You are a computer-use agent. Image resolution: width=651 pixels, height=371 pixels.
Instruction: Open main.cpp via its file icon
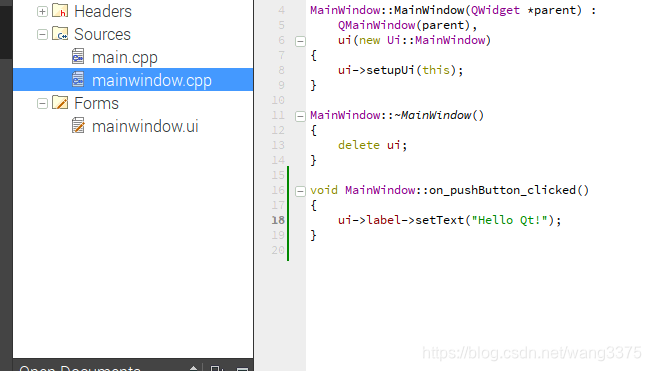78,57
